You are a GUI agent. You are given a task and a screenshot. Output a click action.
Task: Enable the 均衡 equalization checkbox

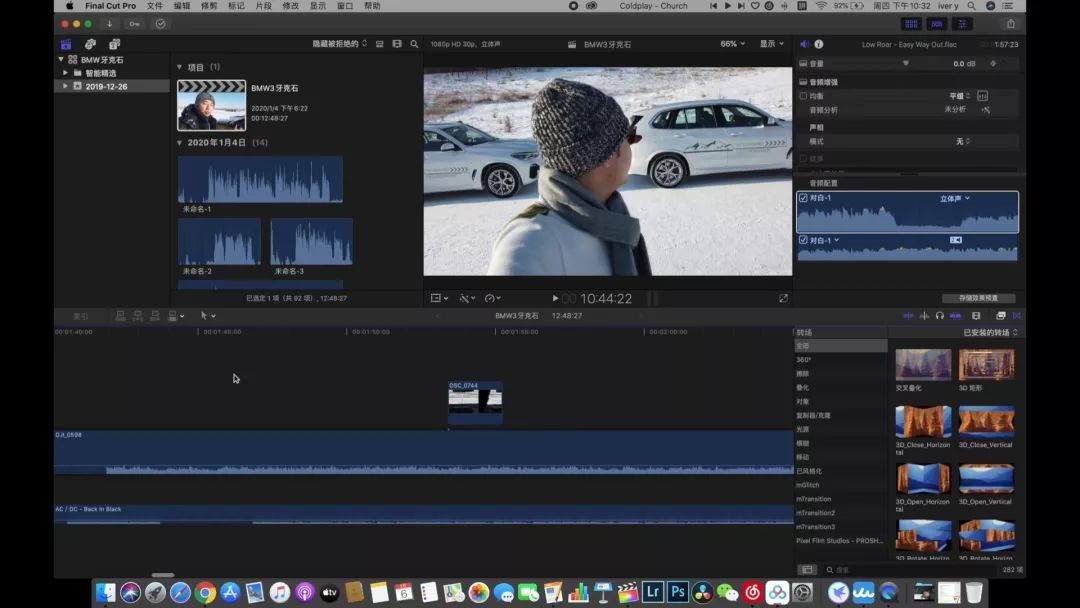803,96
